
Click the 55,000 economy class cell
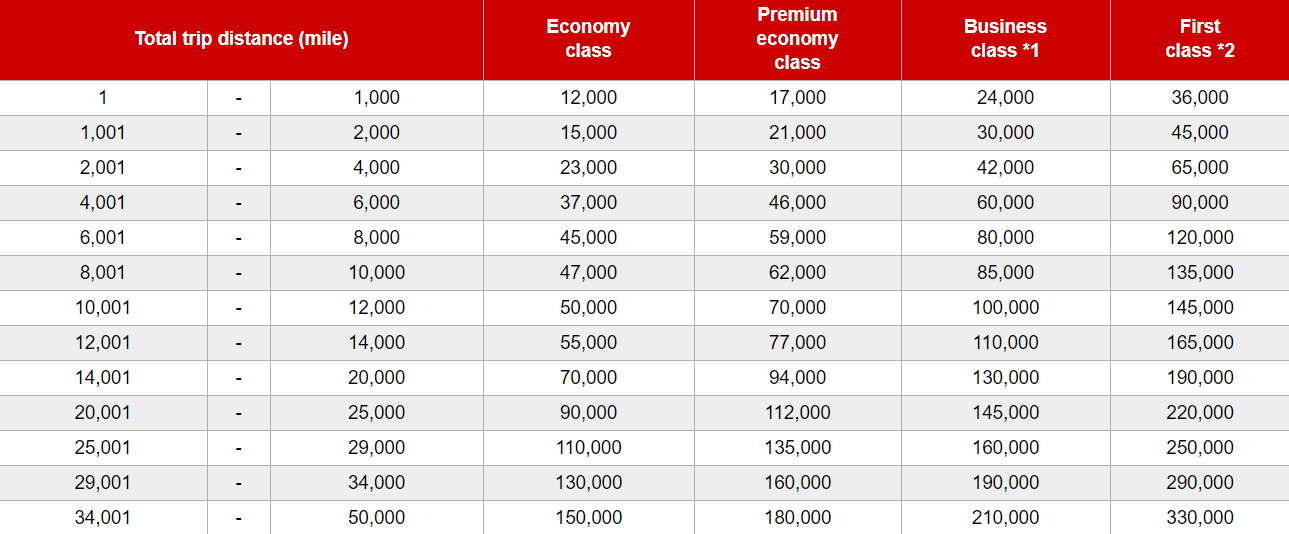click(x=588, y=343)
